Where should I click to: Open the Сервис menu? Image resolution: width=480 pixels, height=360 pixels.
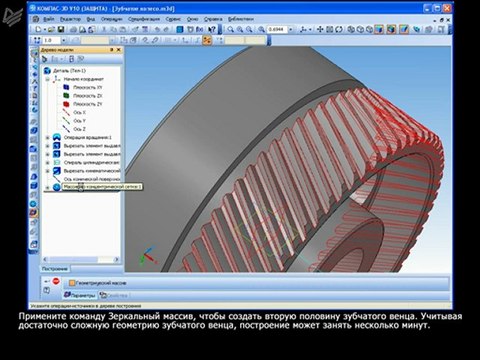173,19
